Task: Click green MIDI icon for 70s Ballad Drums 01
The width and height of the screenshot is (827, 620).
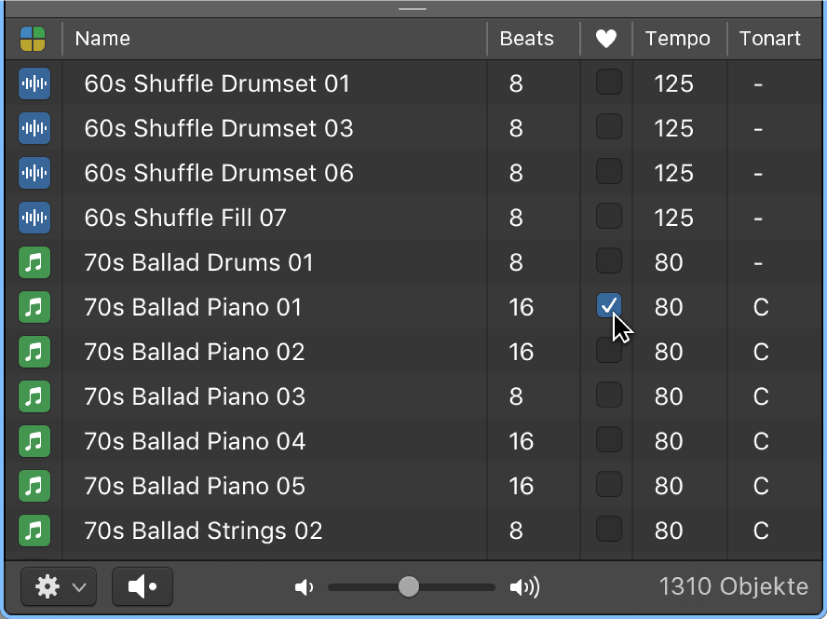Action: click(35, 262)
